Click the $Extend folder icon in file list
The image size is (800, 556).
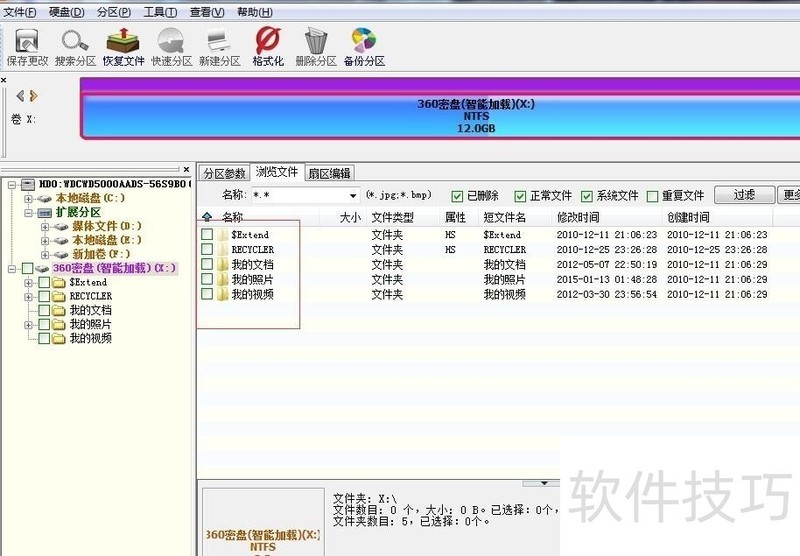tap(222, 235)
